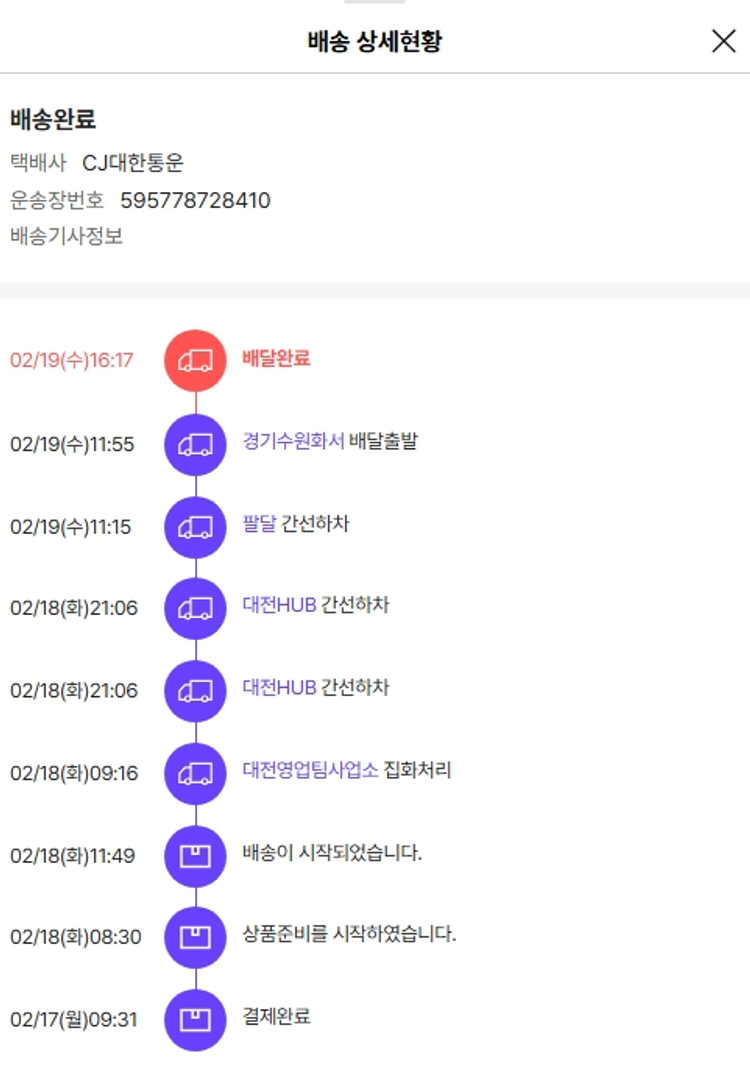Select the truck icon next to 팔달 간선하차
This screenshot has height=1074, width=750.
tap(195, 526)
